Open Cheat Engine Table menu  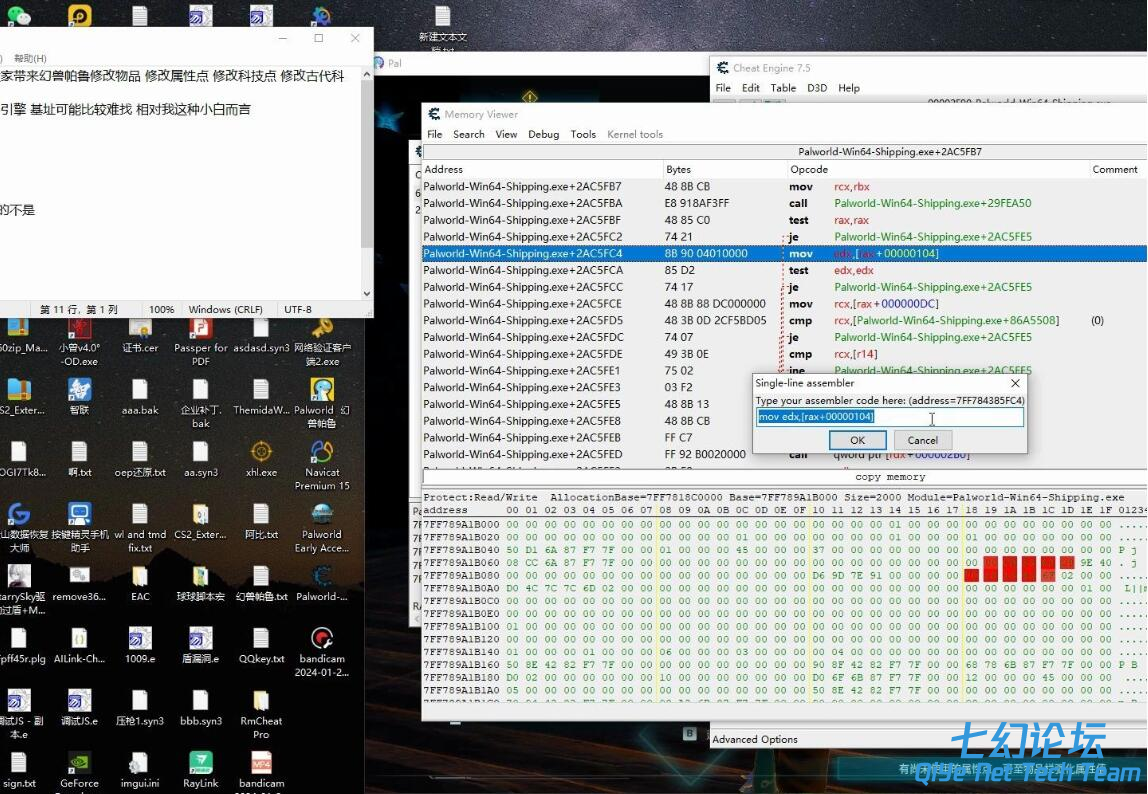pos(783,88)
